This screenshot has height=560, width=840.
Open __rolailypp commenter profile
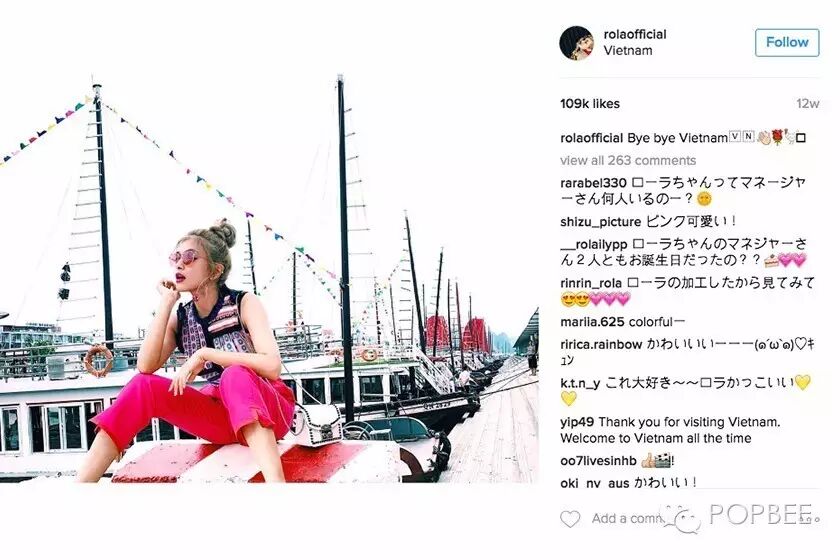(x=594, y=244)
